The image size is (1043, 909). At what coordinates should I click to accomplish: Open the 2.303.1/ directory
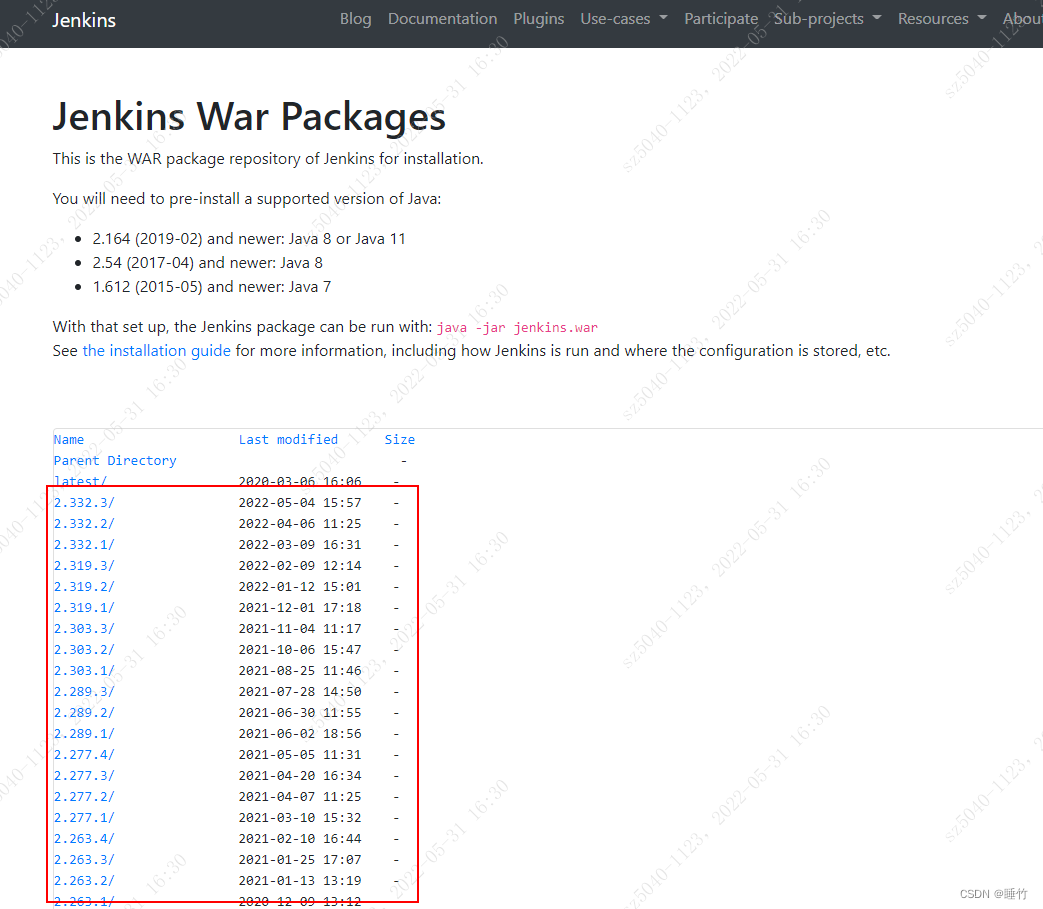(x=84, y=671)
